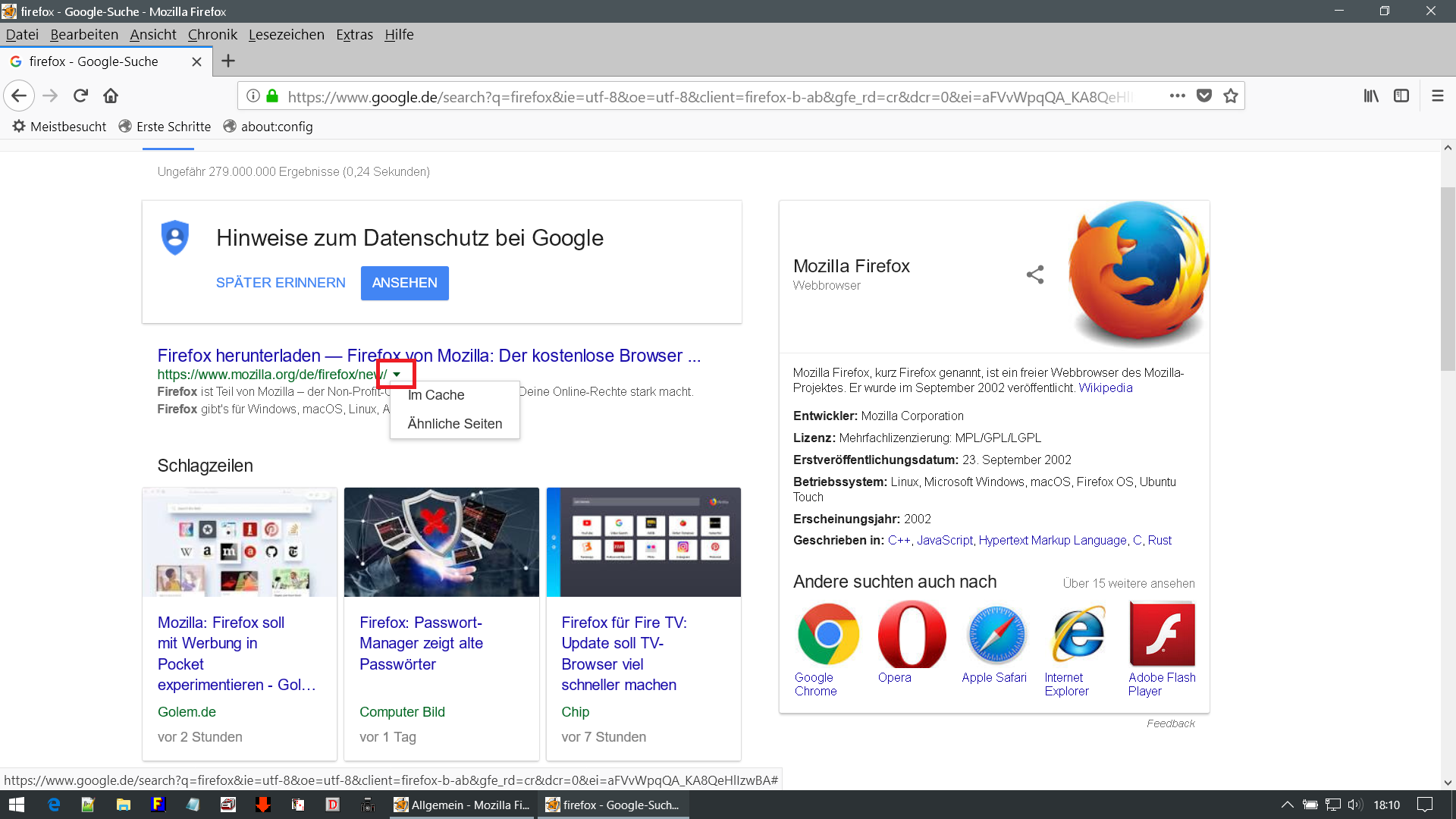The width and height of the screenshot is (1456, 819).
Task: Open the Wikipedia link in knowledge panel
Action: coord(1105,388)
